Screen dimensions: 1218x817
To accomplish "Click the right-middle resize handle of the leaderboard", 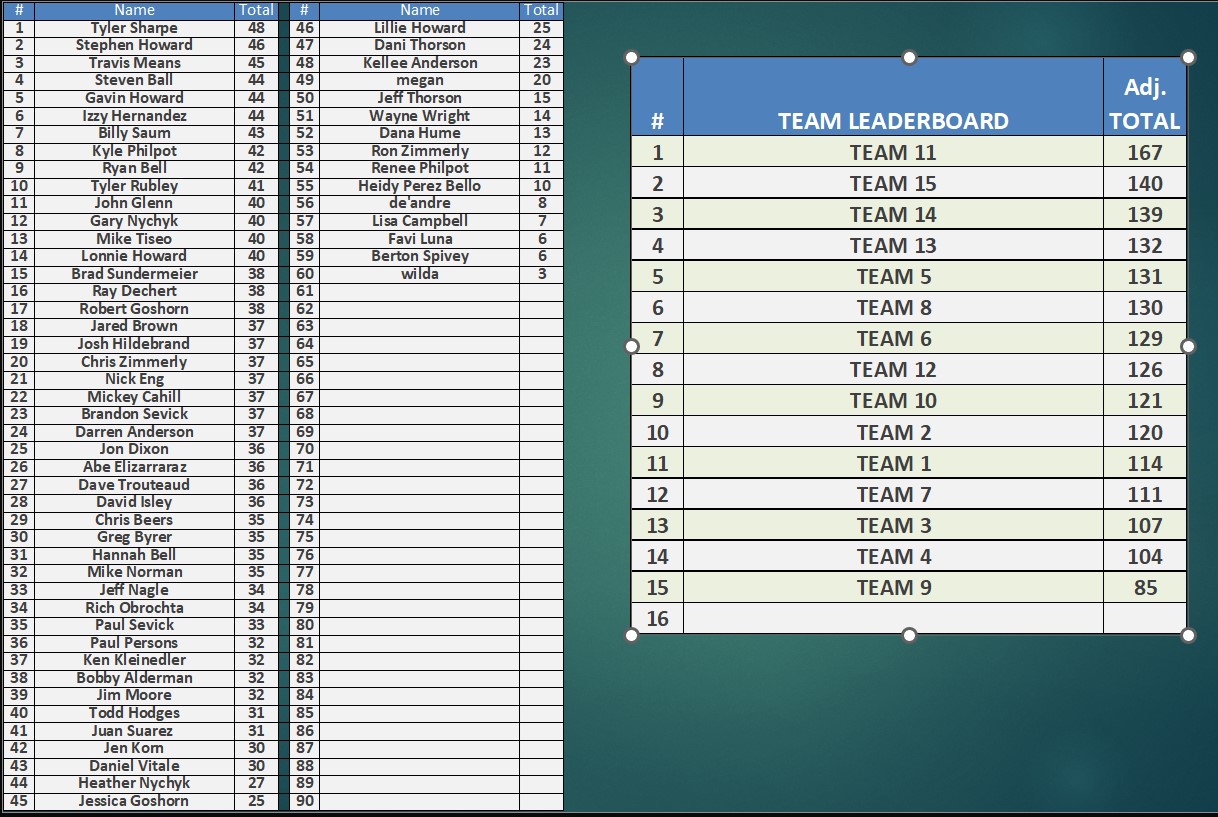I will pos(1188,346).
